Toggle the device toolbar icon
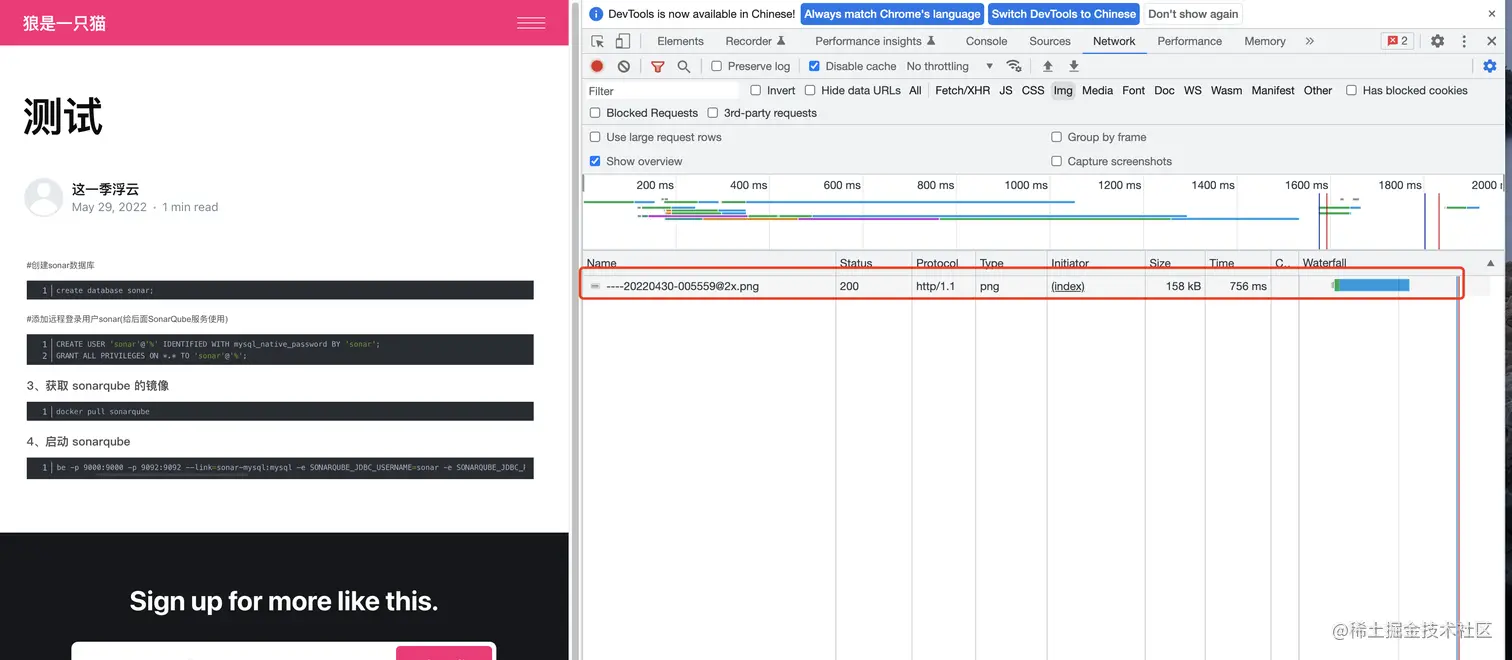The height and width of the screenshot is (660, 1512). click(623, 41)
